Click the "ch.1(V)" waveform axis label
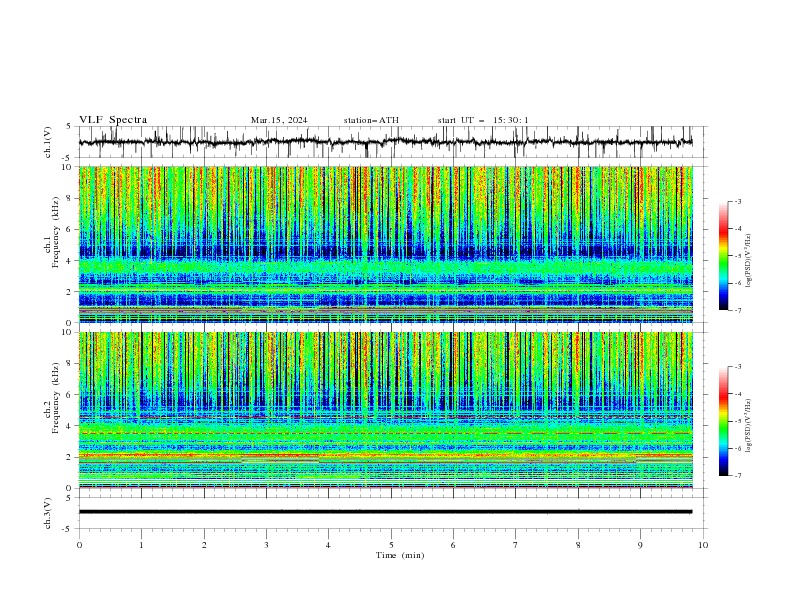 click(x=48, y=142)
